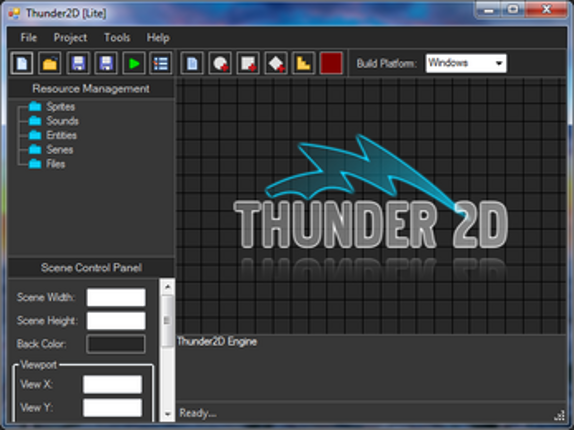Click the Viewport group label
Image resolution: width=574 pixels, height=430 pixels.
point(38,364)
